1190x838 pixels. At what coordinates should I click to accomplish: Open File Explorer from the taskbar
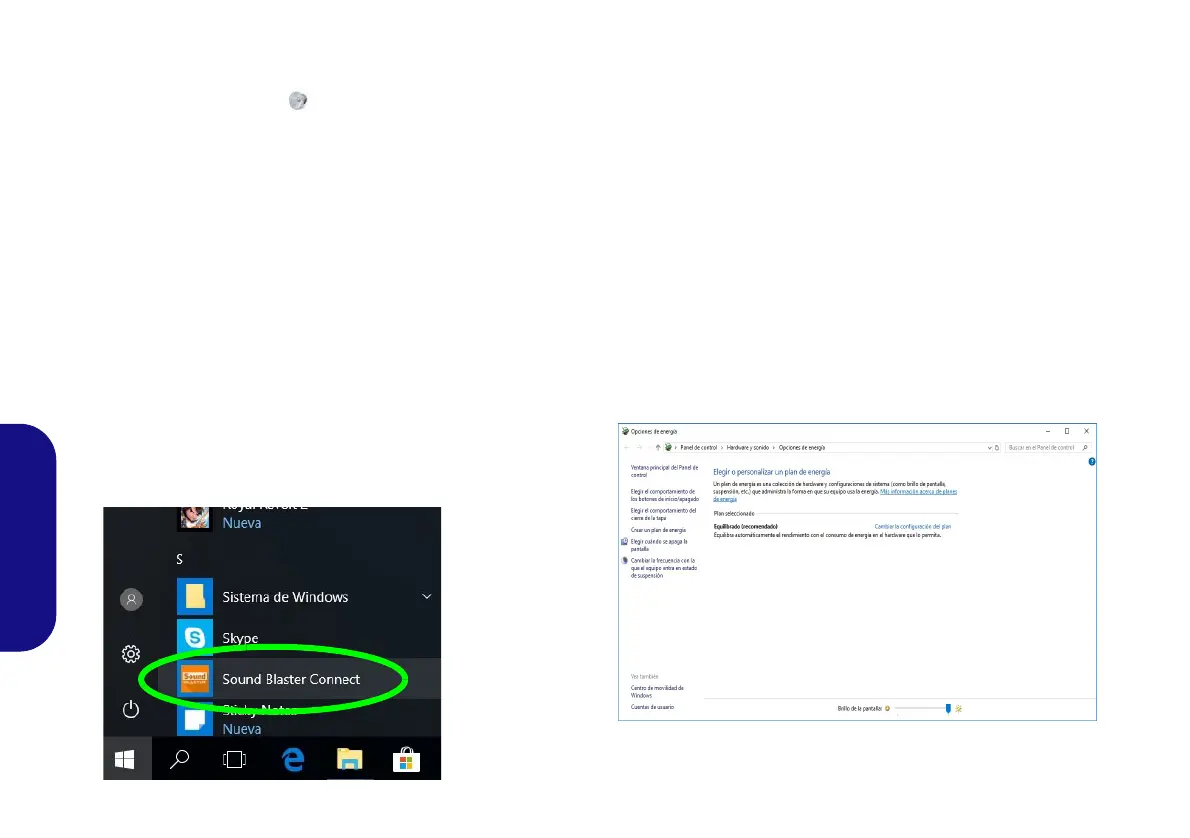(x=350, y=759)
